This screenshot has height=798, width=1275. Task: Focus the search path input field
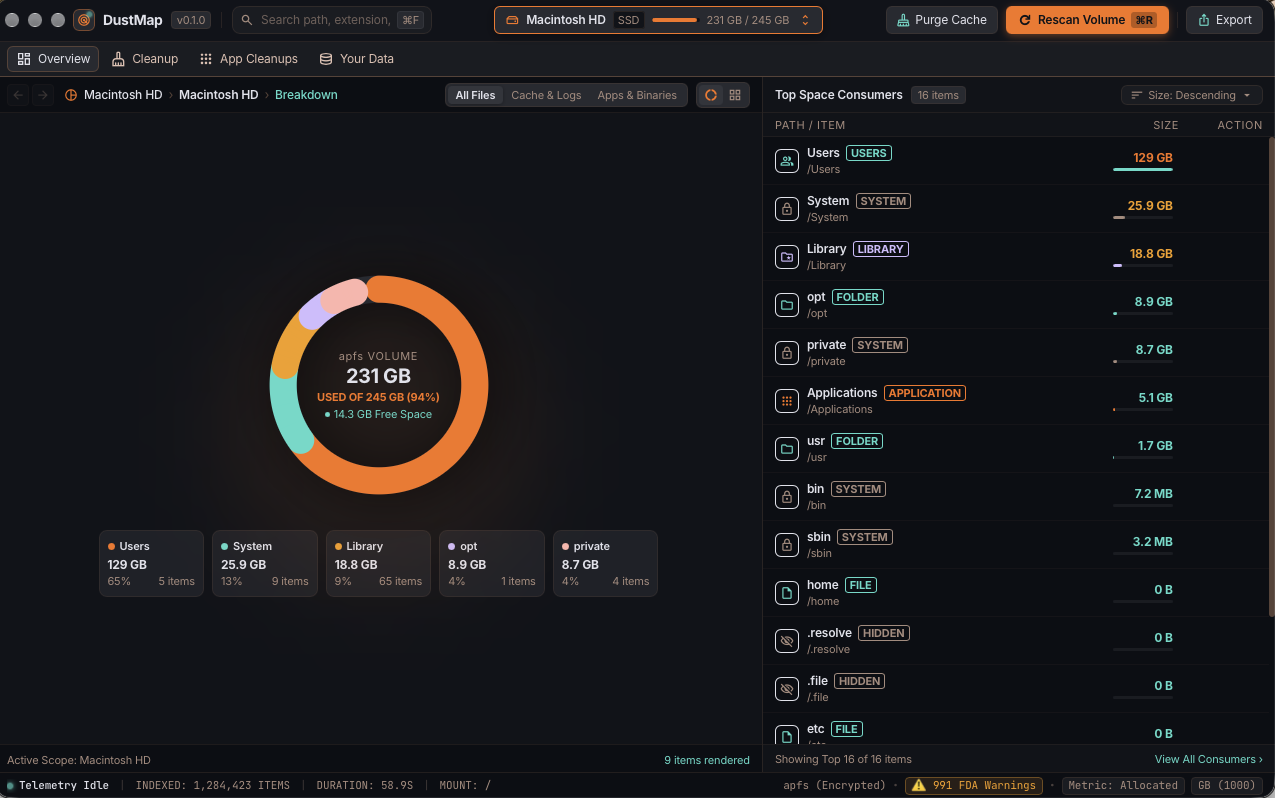point(332,20)
